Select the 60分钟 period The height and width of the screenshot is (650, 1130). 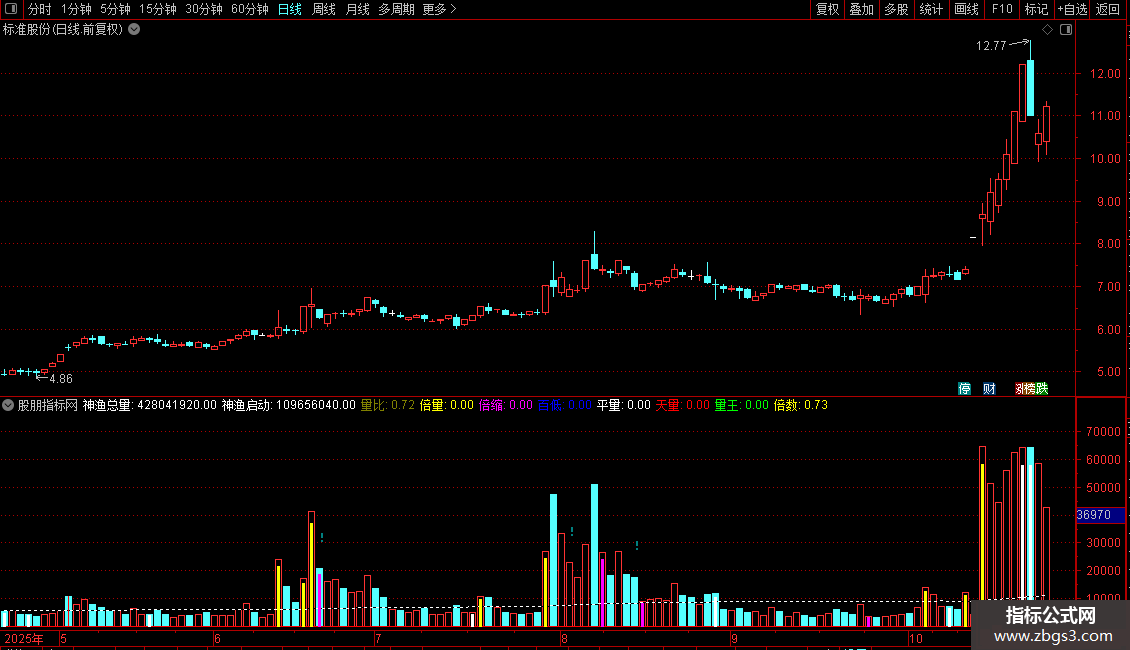click(249, 9)
